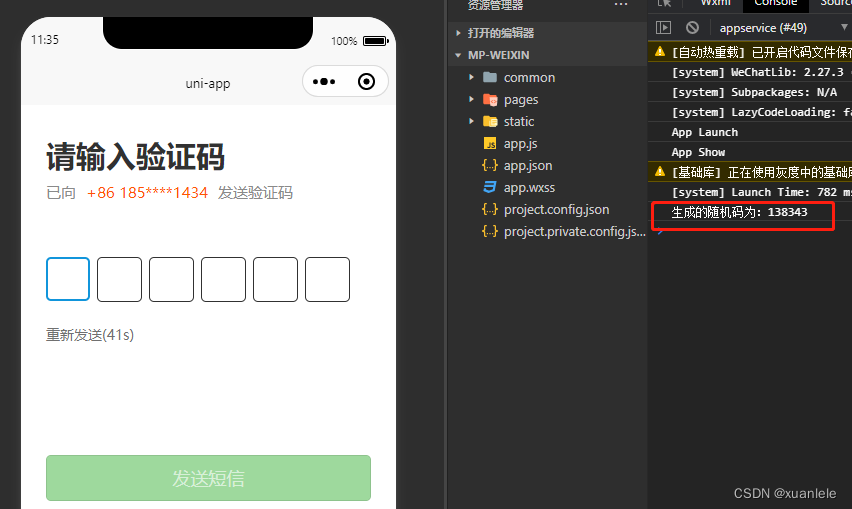The width and height of the screenshot is (852, 509).
Task: Open the explorer panel more options dots
Action: [621, 4]
